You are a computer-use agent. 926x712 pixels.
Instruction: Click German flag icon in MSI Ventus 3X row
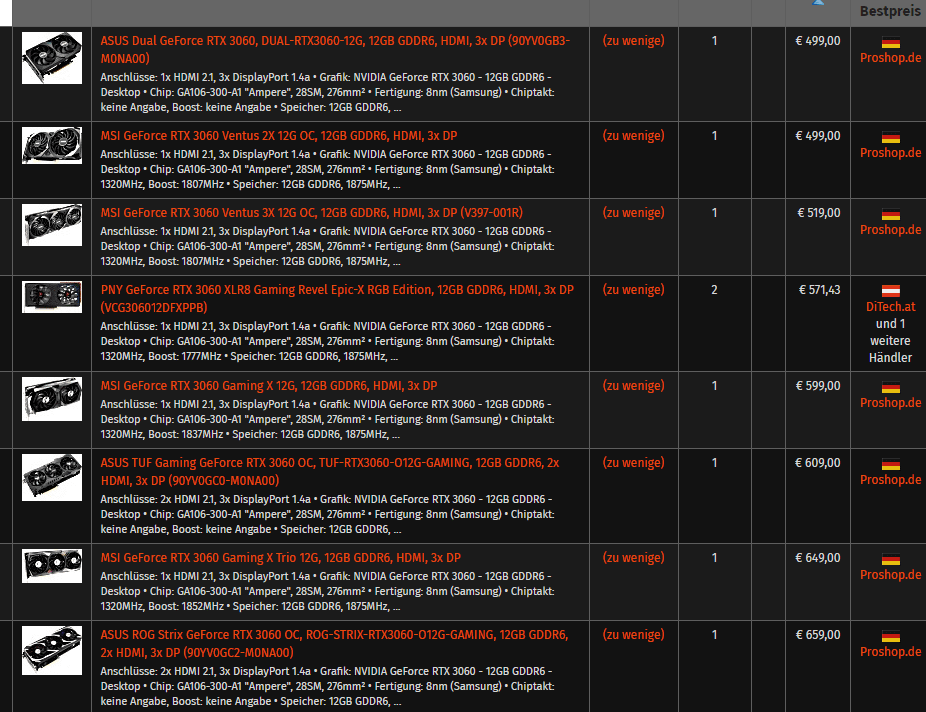tap(891, 214)
